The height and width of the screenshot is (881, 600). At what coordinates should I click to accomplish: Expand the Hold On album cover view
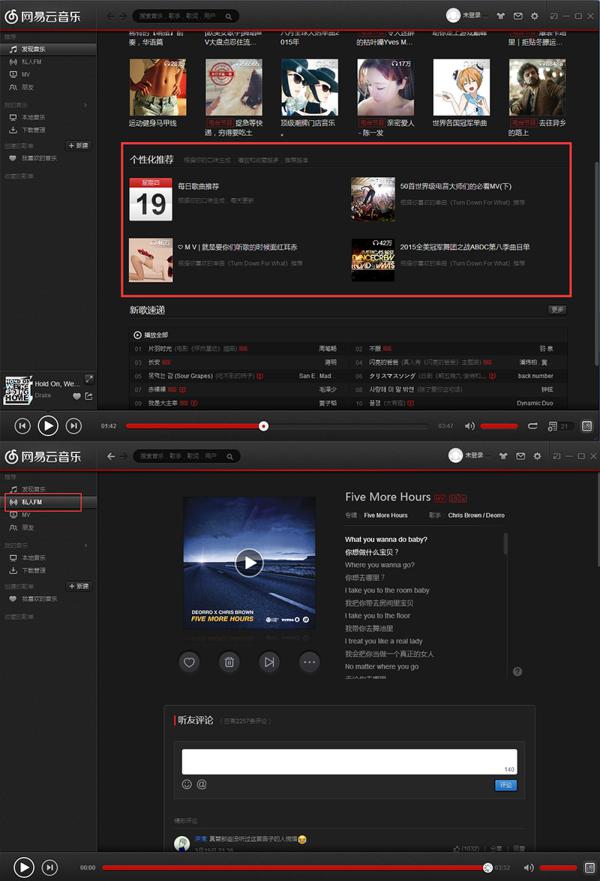[x=89, y=379]
